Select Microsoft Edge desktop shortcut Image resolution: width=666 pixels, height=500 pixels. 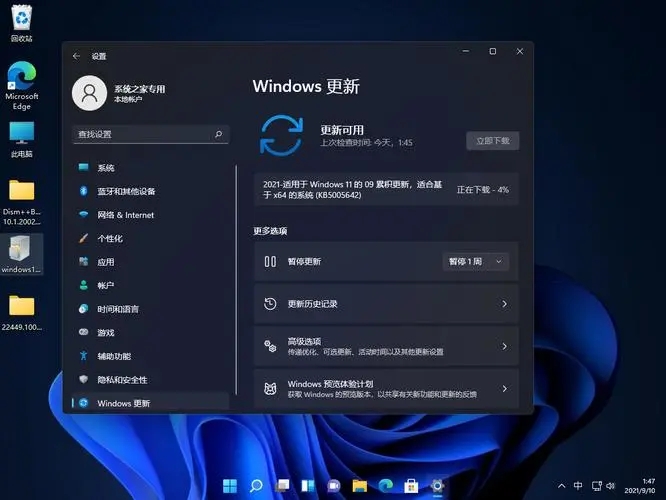point(22,86)
